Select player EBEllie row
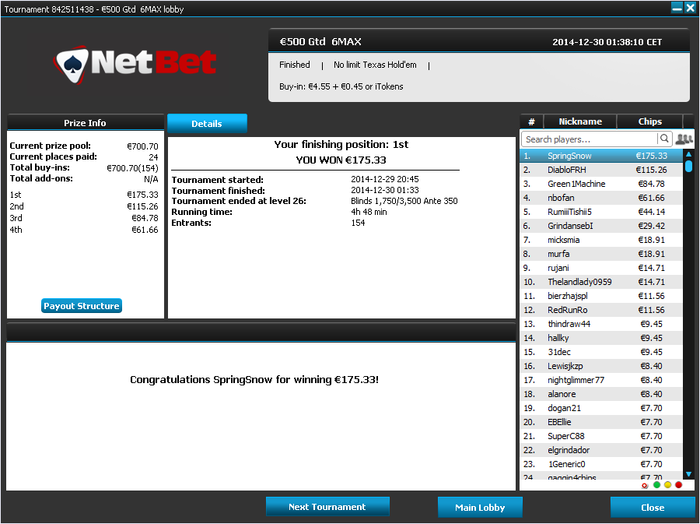The image size is (700, 524). 601,422
